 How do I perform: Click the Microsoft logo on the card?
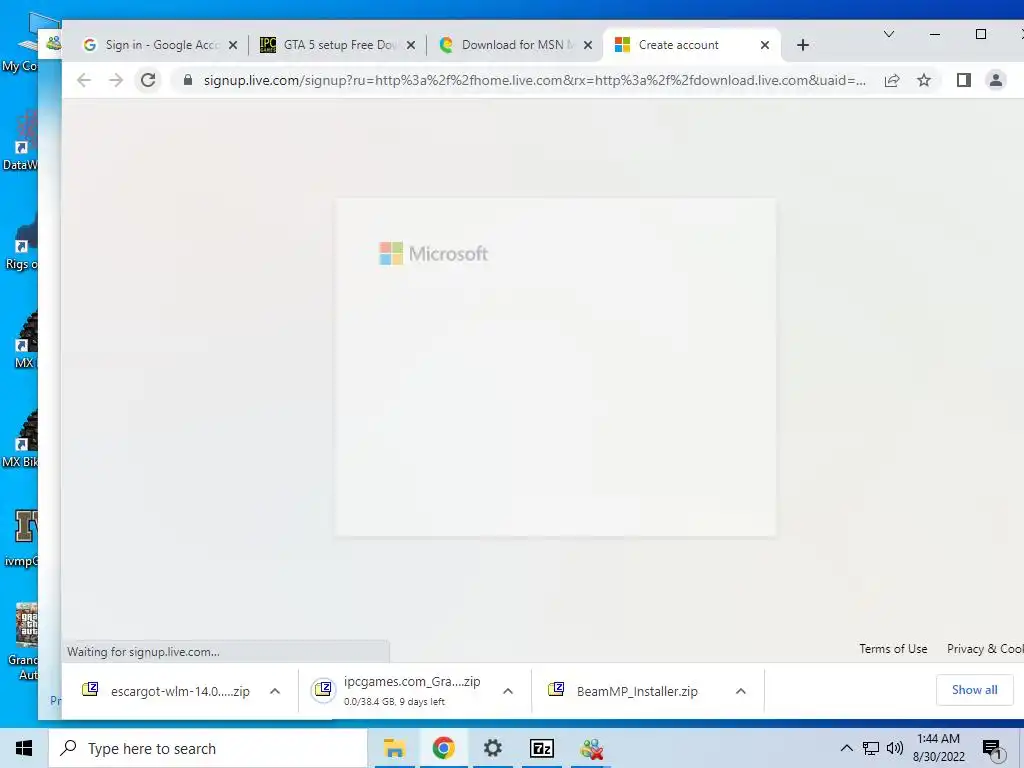pos(434,253)
